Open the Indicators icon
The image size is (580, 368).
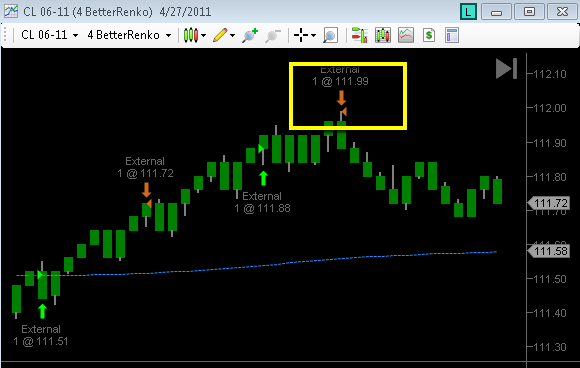(x=406, y=35)
